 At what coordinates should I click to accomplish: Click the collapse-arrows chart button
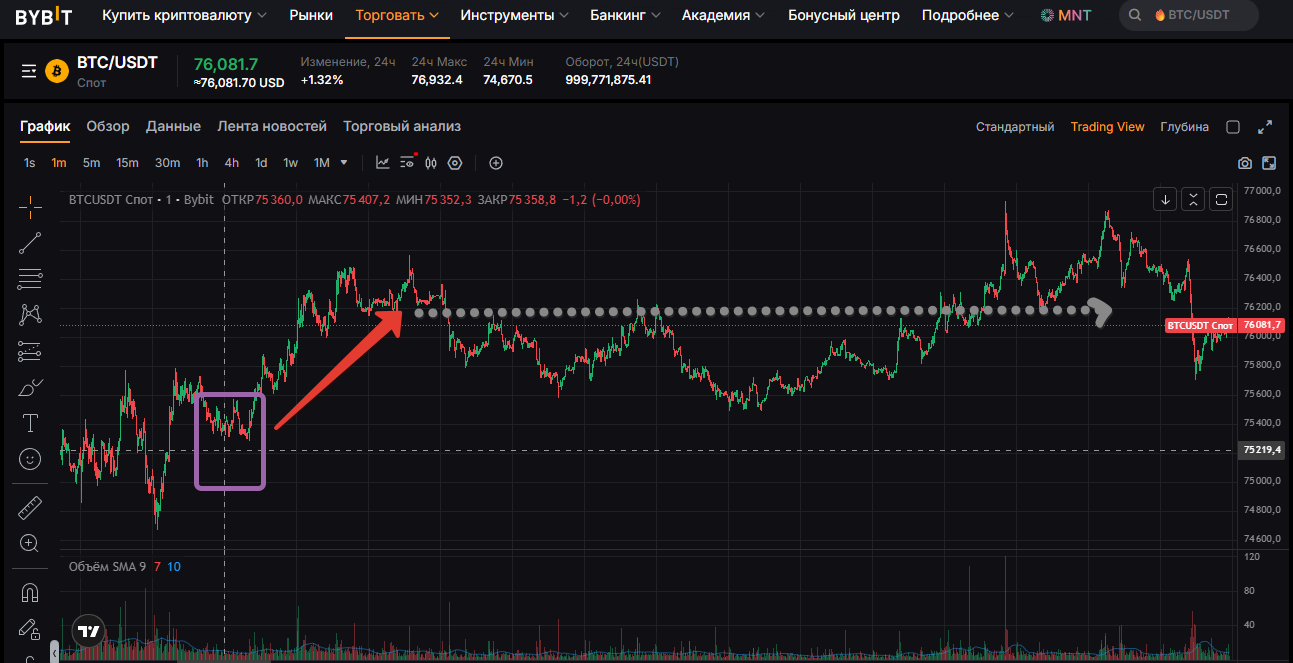(x=1193, y=199)
